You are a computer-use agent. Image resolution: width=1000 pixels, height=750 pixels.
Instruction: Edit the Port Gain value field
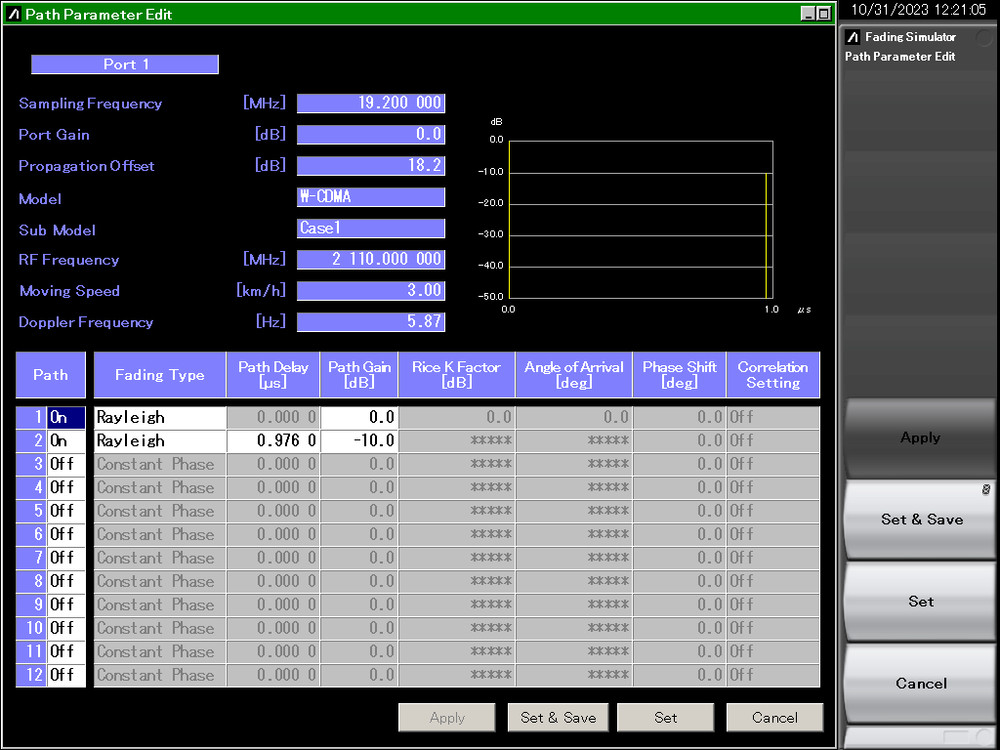(x=371, y=135)
